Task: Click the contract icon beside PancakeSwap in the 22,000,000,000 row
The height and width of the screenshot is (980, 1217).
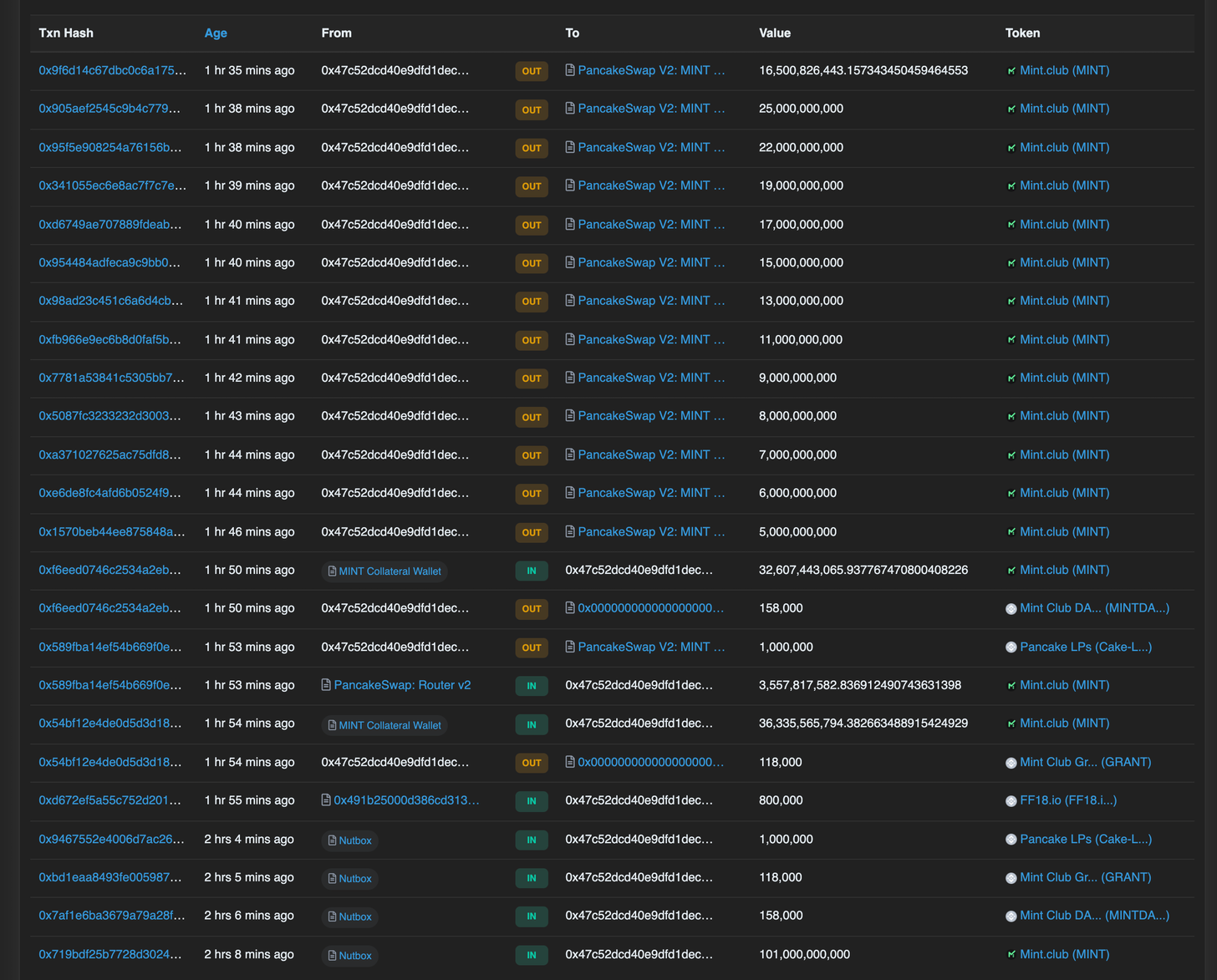Action: point(570,147)
